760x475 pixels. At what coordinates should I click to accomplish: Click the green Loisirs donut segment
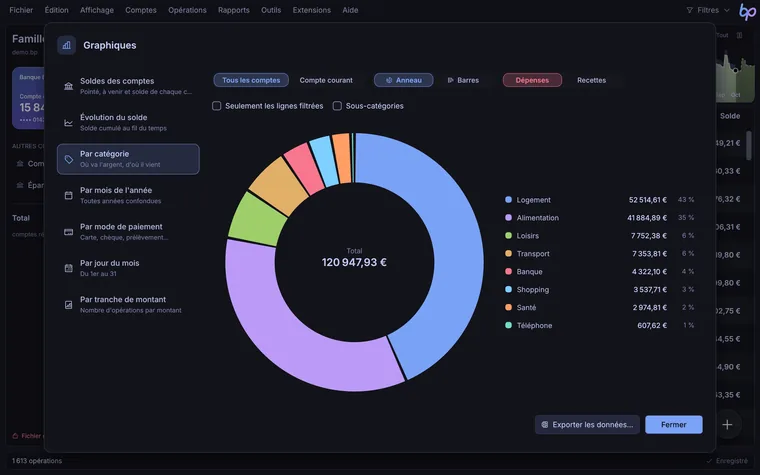tap(256, 221)
